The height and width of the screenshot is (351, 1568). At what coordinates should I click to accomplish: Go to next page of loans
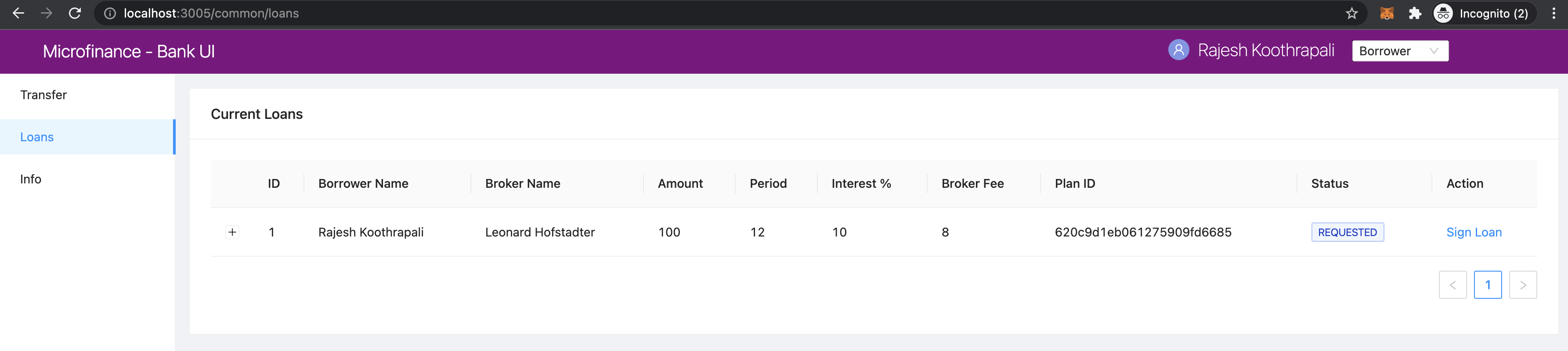1523,285
